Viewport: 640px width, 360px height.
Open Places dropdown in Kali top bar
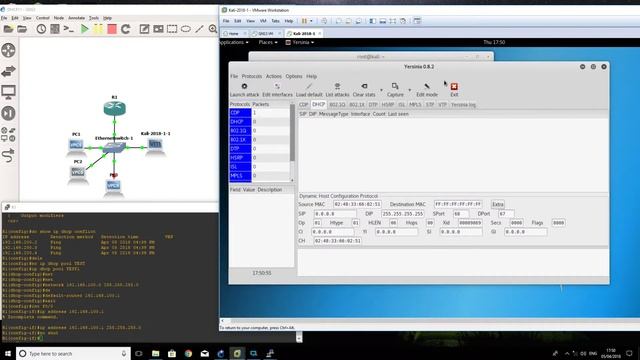tap(268, 42)
